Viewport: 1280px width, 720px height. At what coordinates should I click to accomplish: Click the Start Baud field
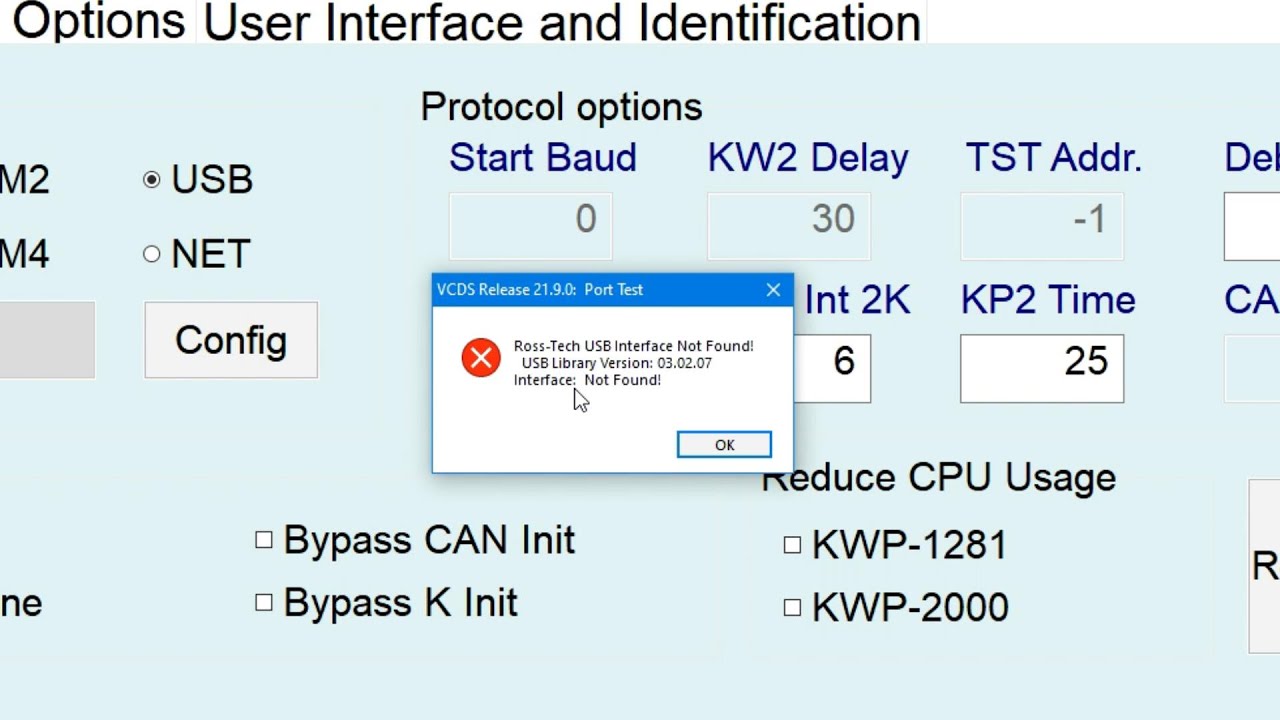pos(530,225)
